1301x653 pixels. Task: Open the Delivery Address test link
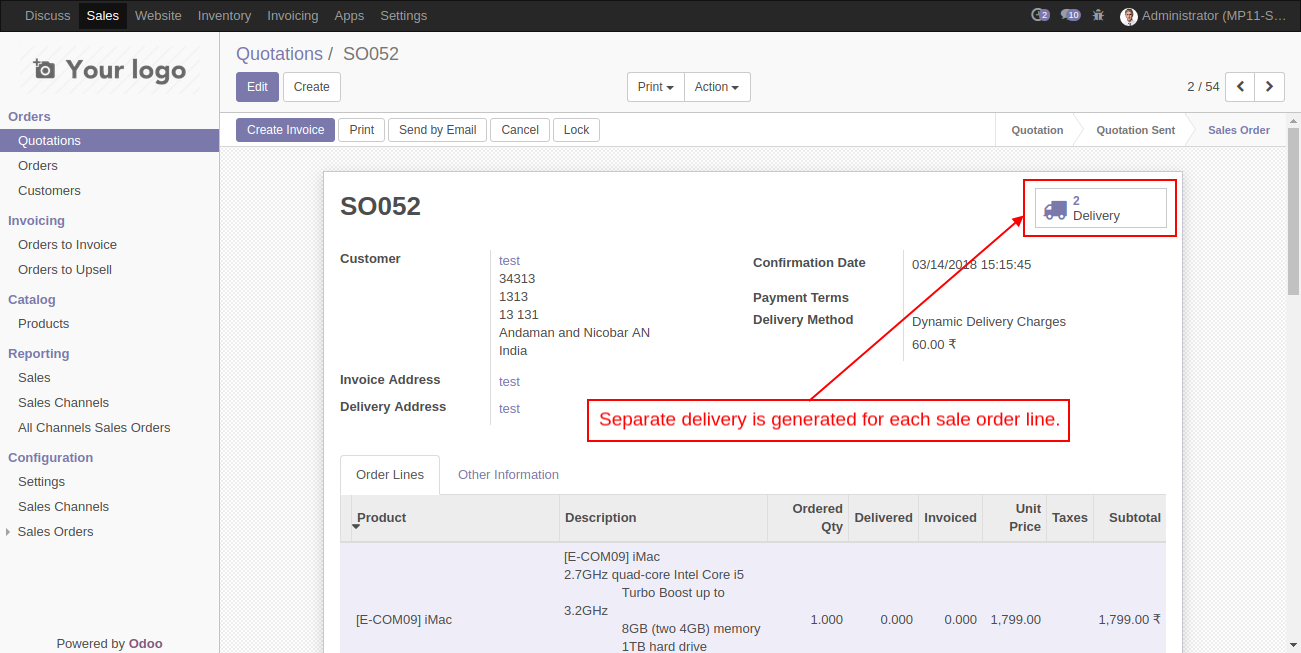pos(509,408)
